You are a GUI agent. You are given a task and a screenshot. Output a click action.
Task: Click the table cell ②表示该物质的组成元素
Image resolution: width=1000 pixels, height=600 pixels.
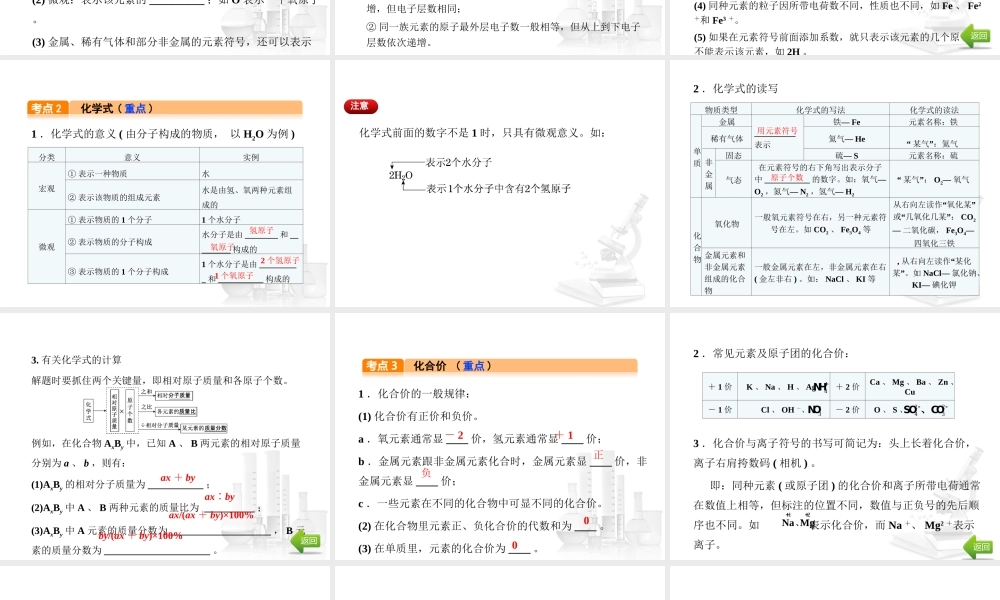(133, 197)
